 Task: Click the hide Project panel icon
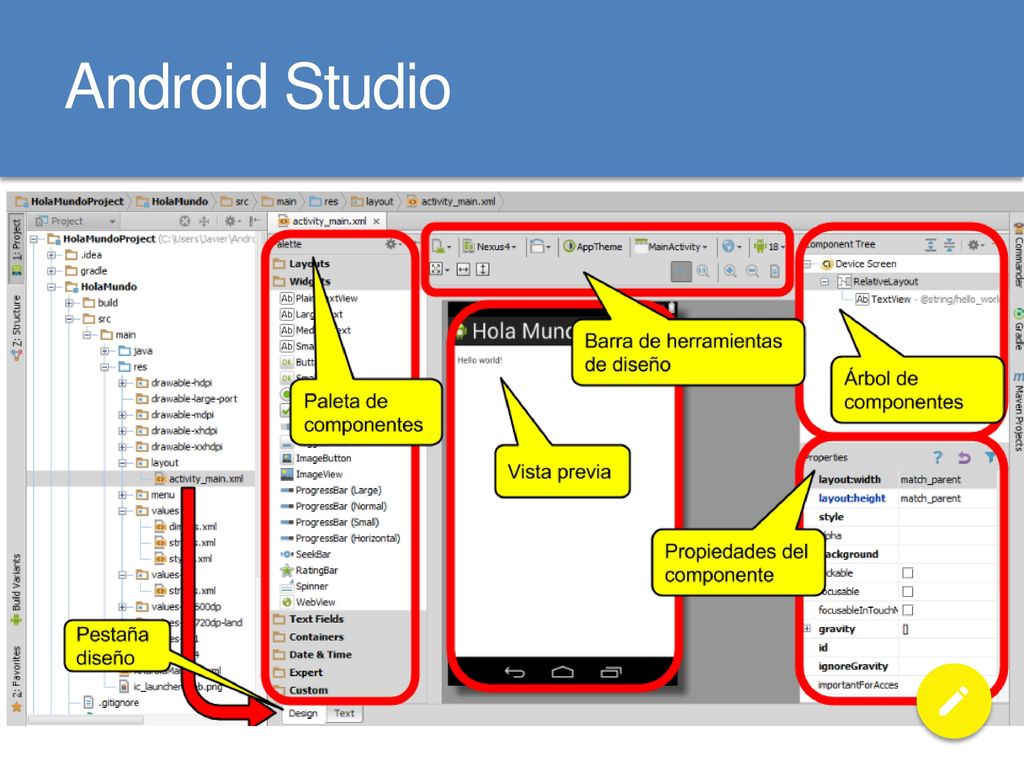click(x=253, y=221)
